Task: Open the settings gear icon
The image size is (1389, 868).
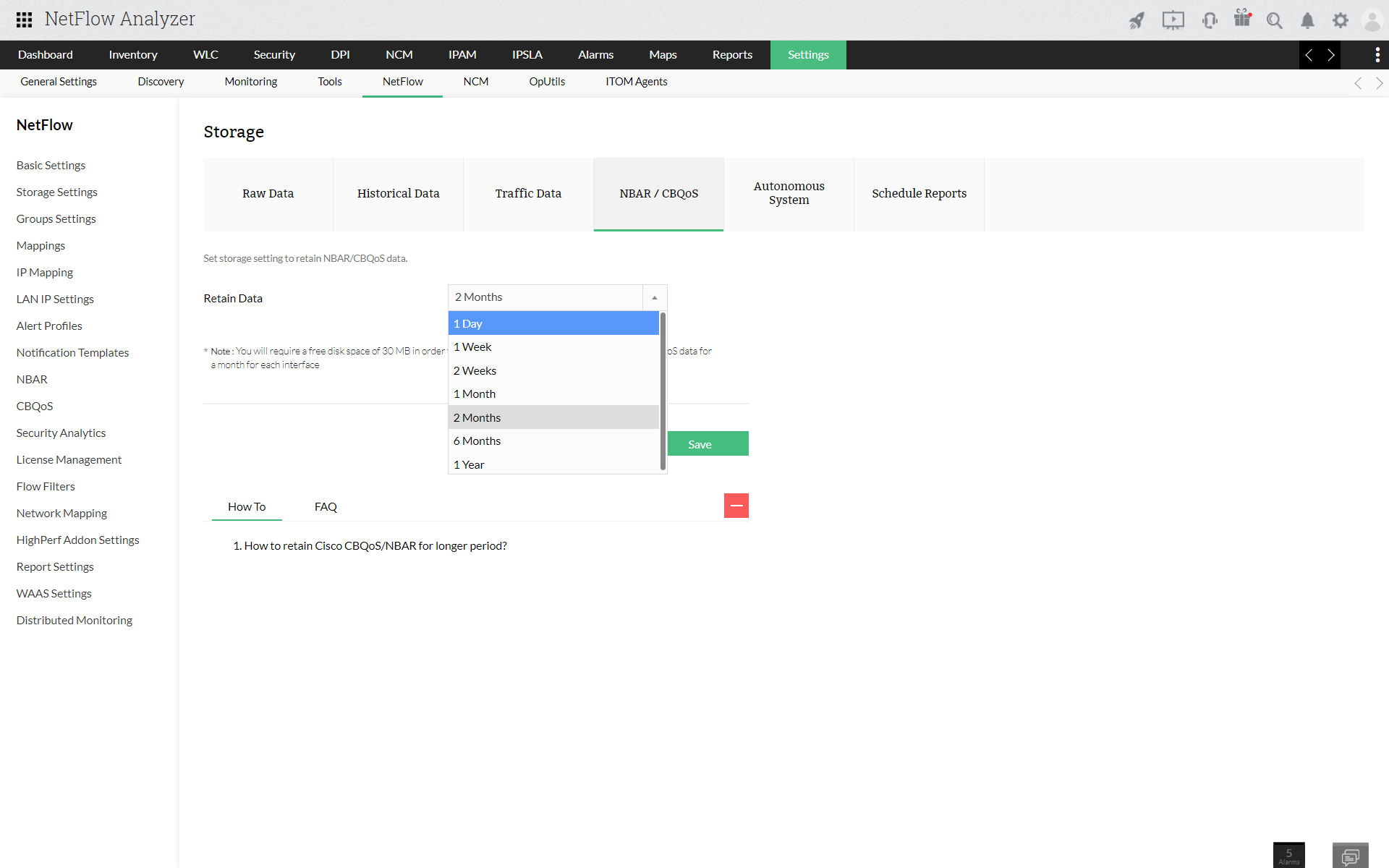Action: click(x=1341, y=20)
